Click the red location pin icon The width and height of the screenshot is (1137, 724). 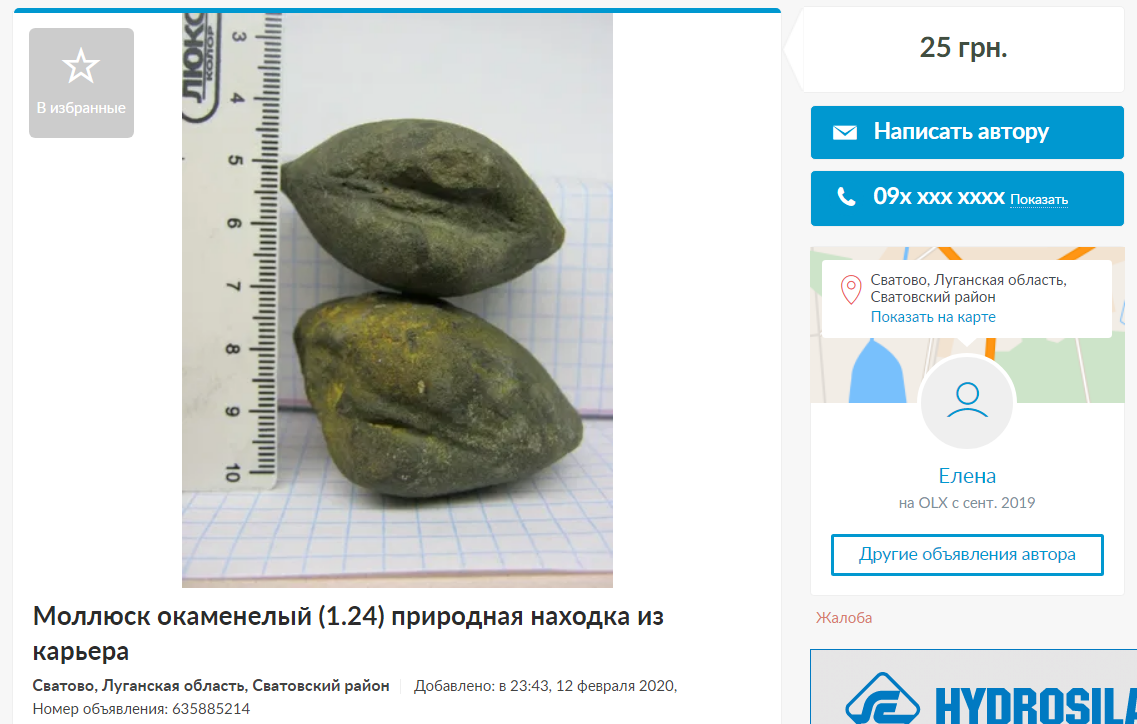pos(851,289)
